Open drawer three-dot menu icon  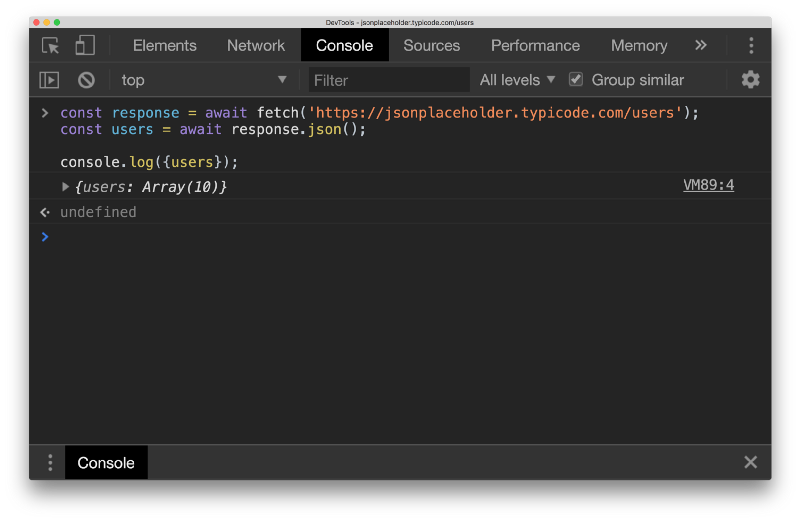(50, 463)
